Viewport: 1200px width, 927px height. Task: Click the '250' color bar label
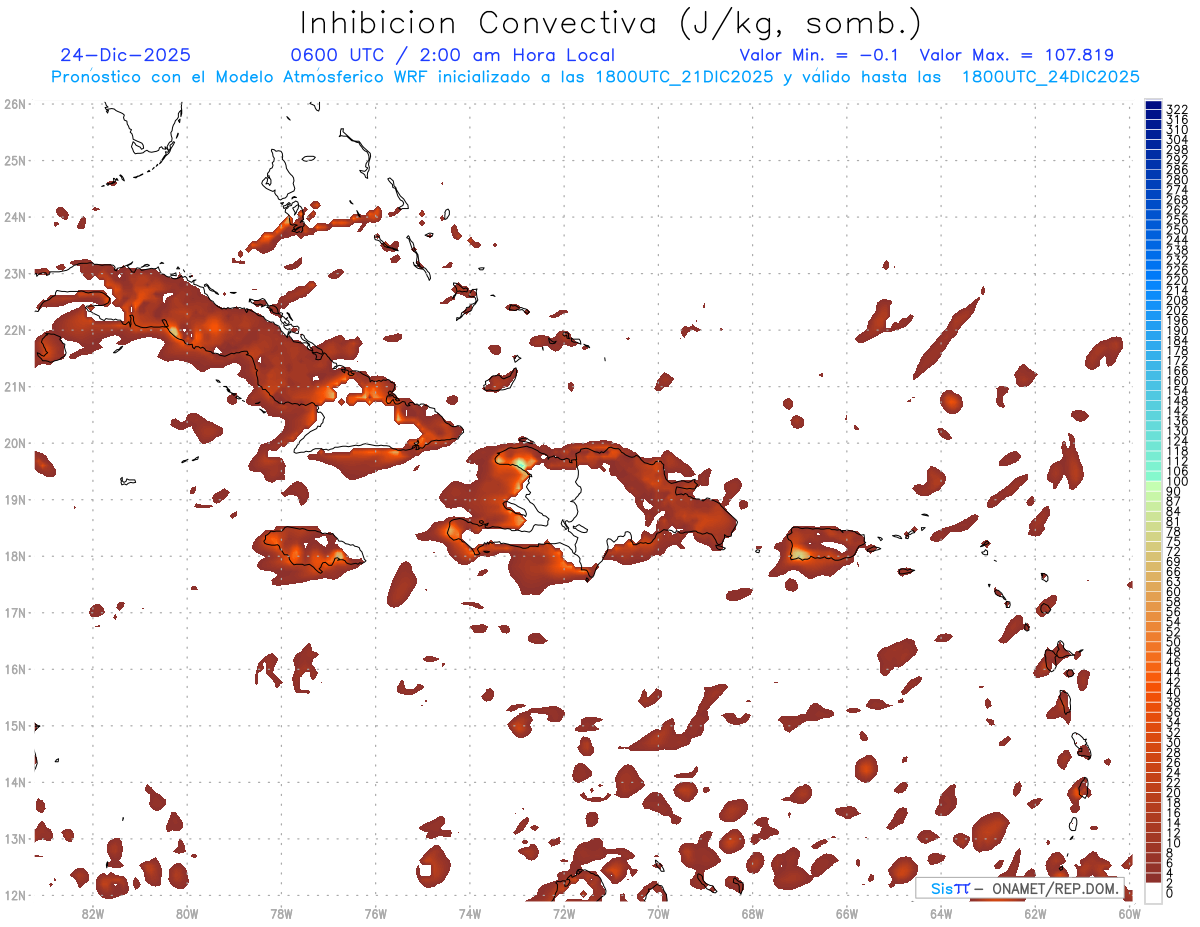pos(1176,230)
